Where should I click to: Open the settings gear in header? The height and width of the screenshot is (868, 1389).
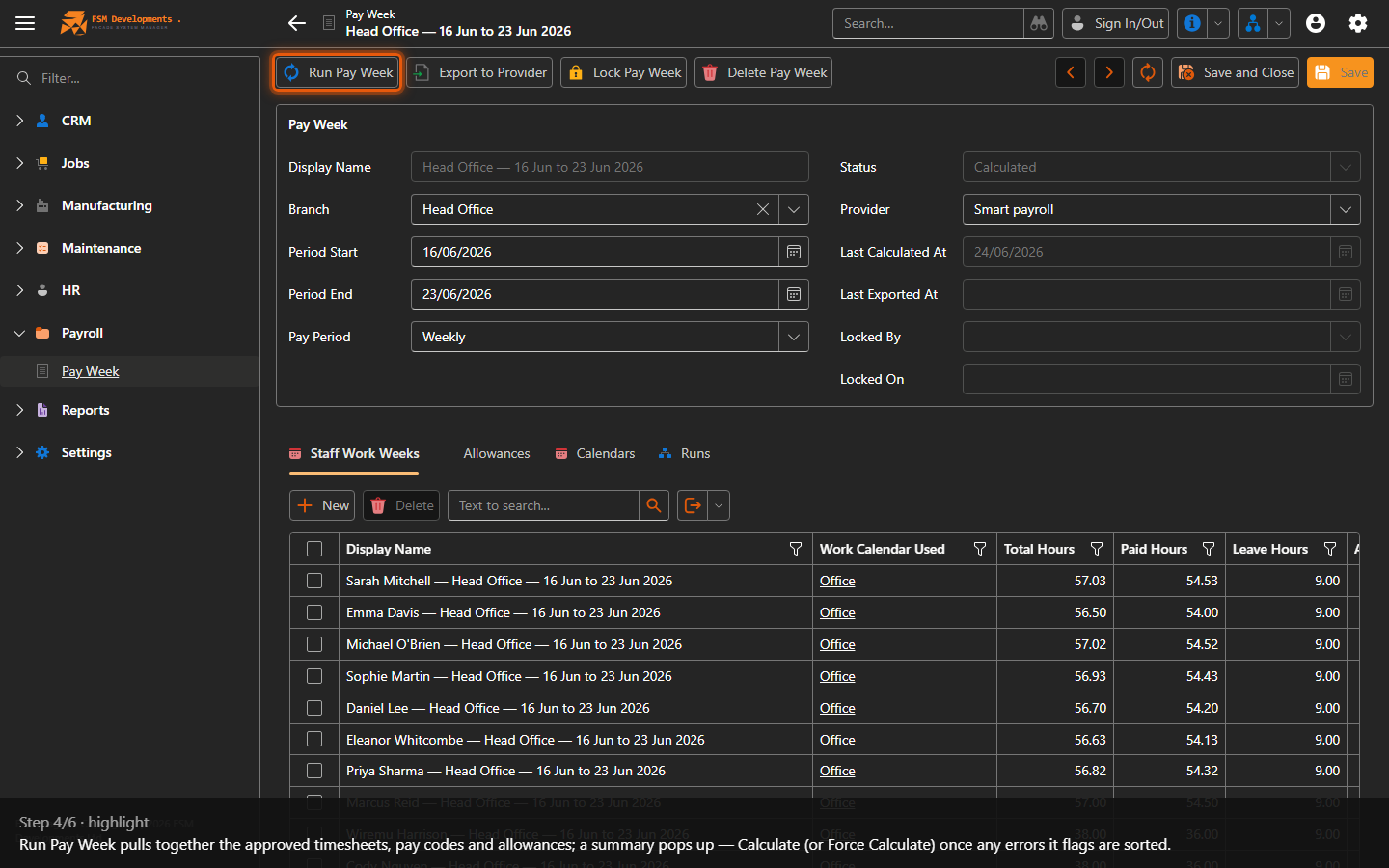point(1358,23)
